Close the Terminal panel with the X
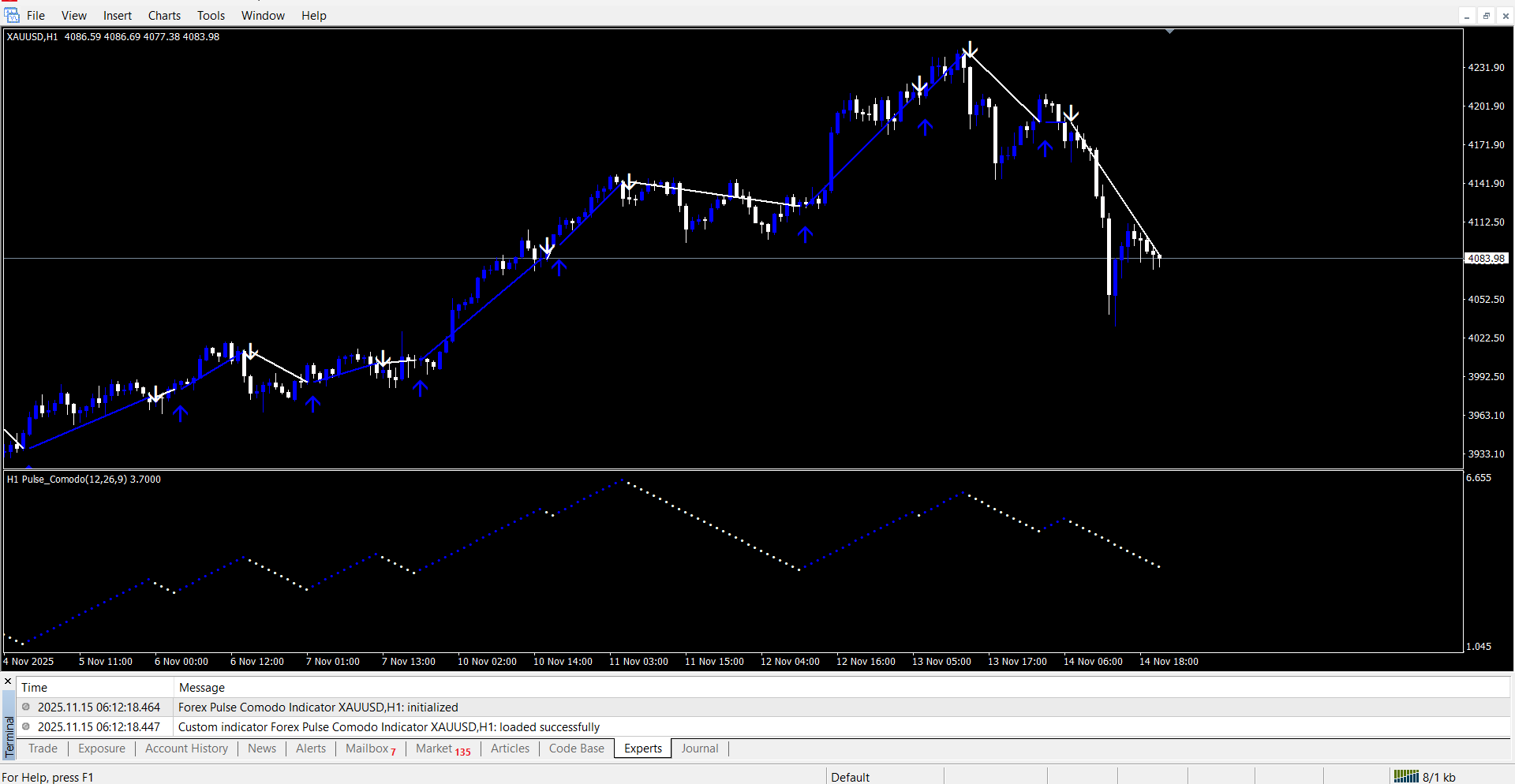This screenshot has width=1515, height=784. pos(8,681)
